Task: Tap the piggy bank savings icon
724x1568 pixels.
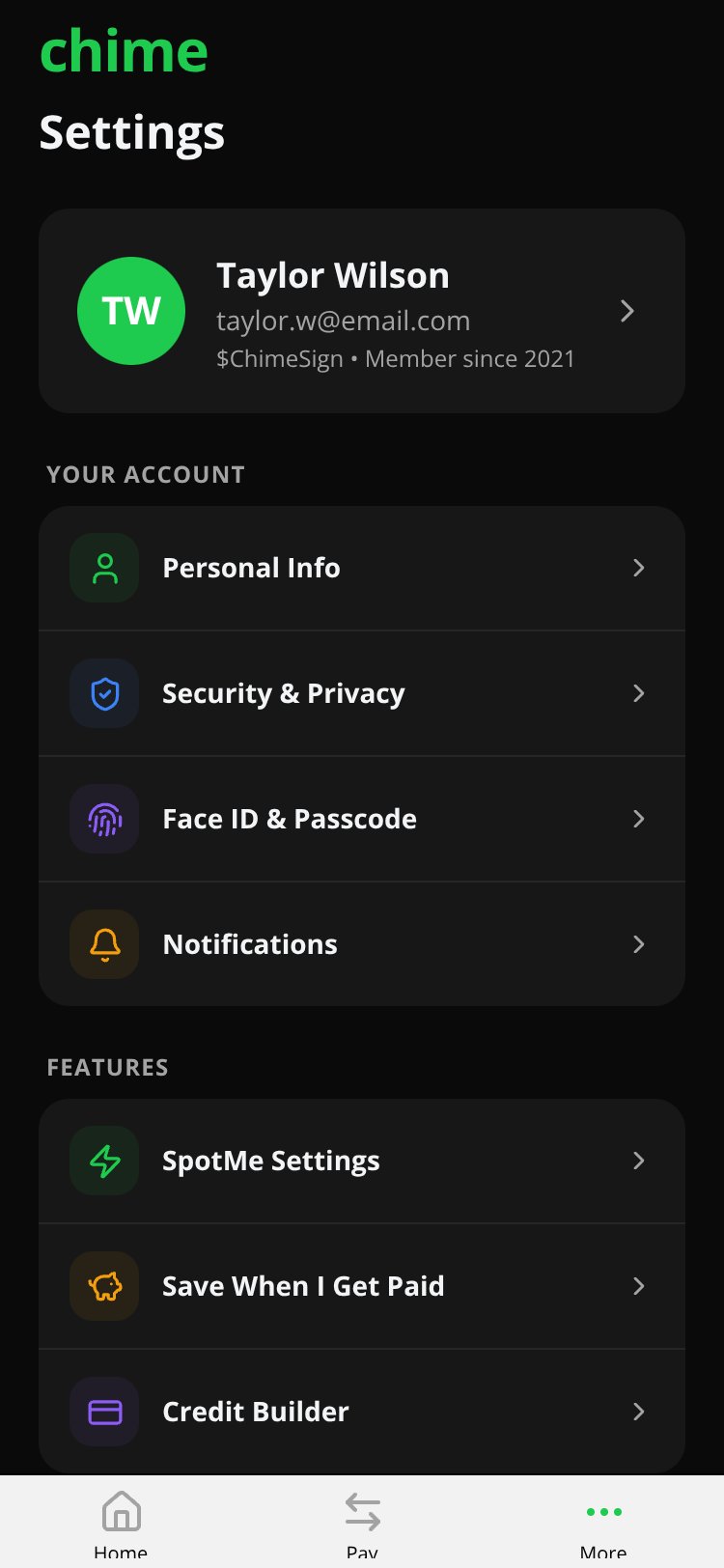Action: pos(104,1286)
